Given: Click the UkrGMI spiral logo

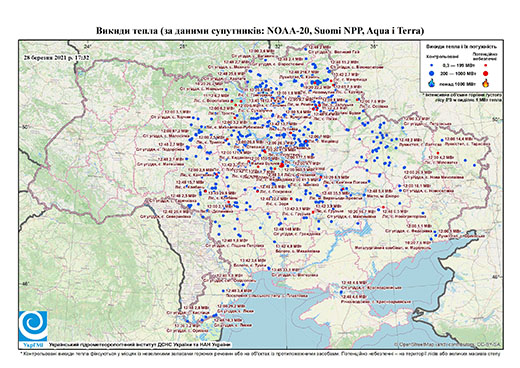Looking at the screenshot, I should [x=33, y=326].
